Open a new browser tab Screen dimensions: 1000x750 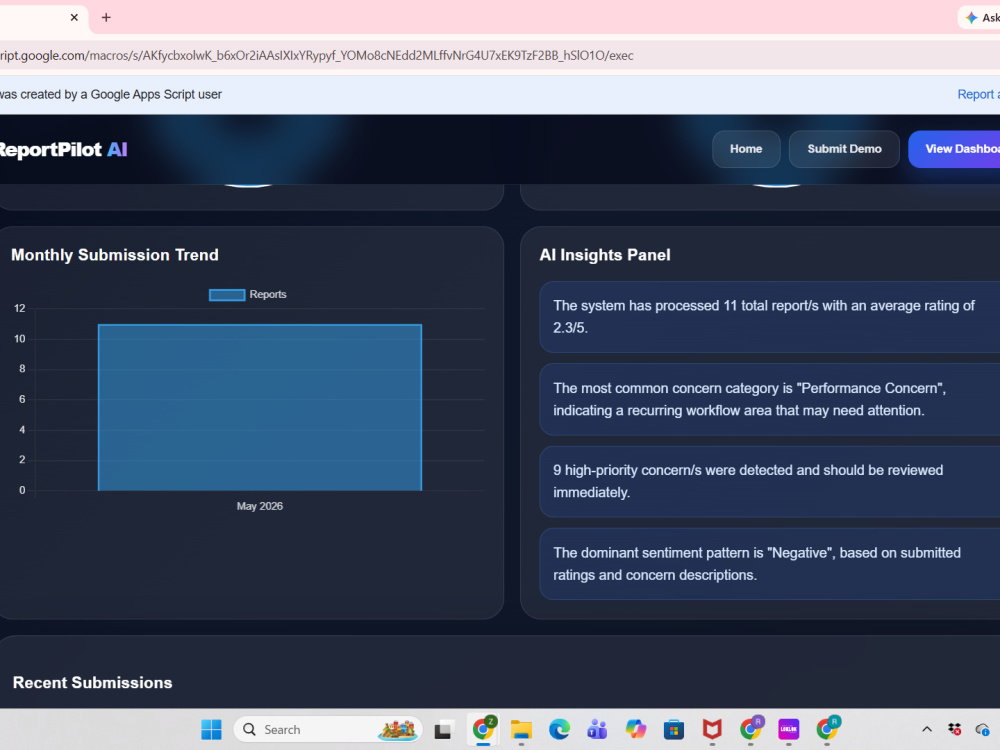[x=107, y=17]
